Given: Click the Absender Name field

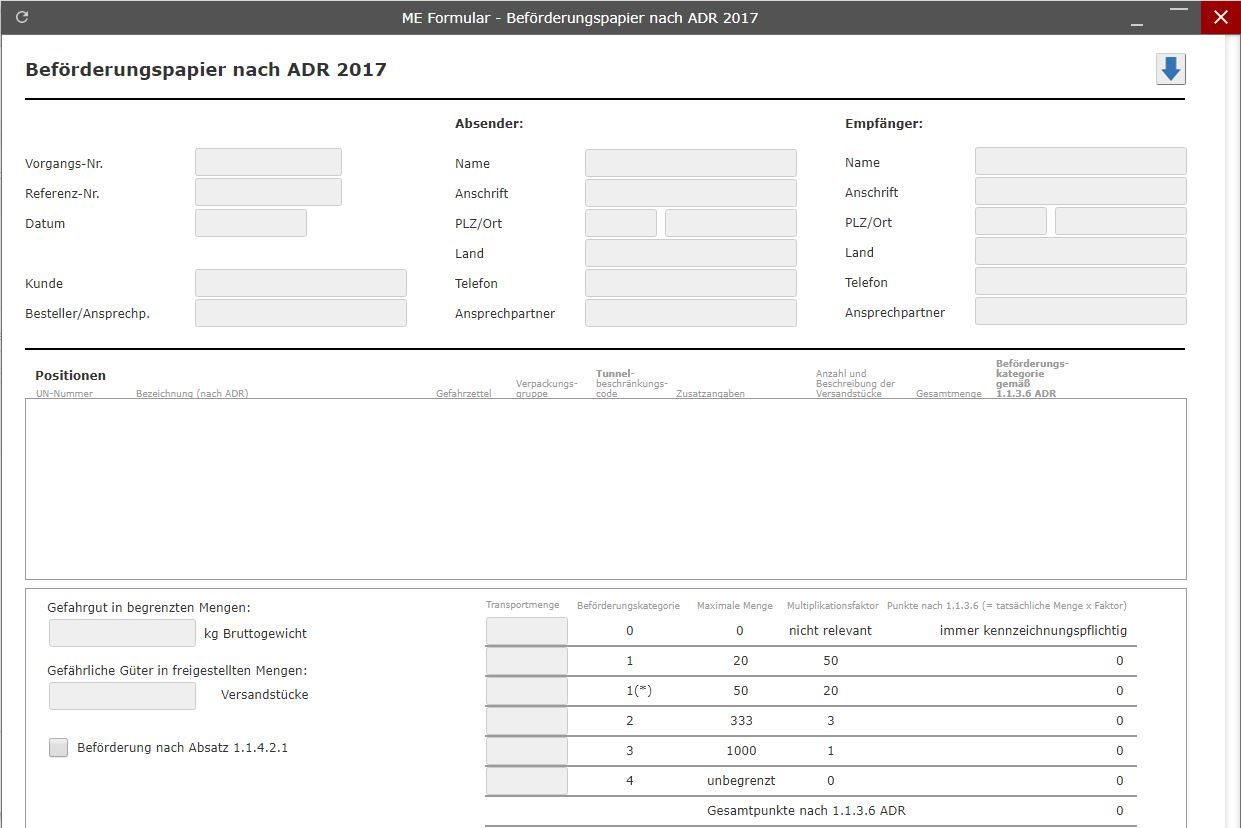Looking at the screenshot, I should click(x=690, y=163).
